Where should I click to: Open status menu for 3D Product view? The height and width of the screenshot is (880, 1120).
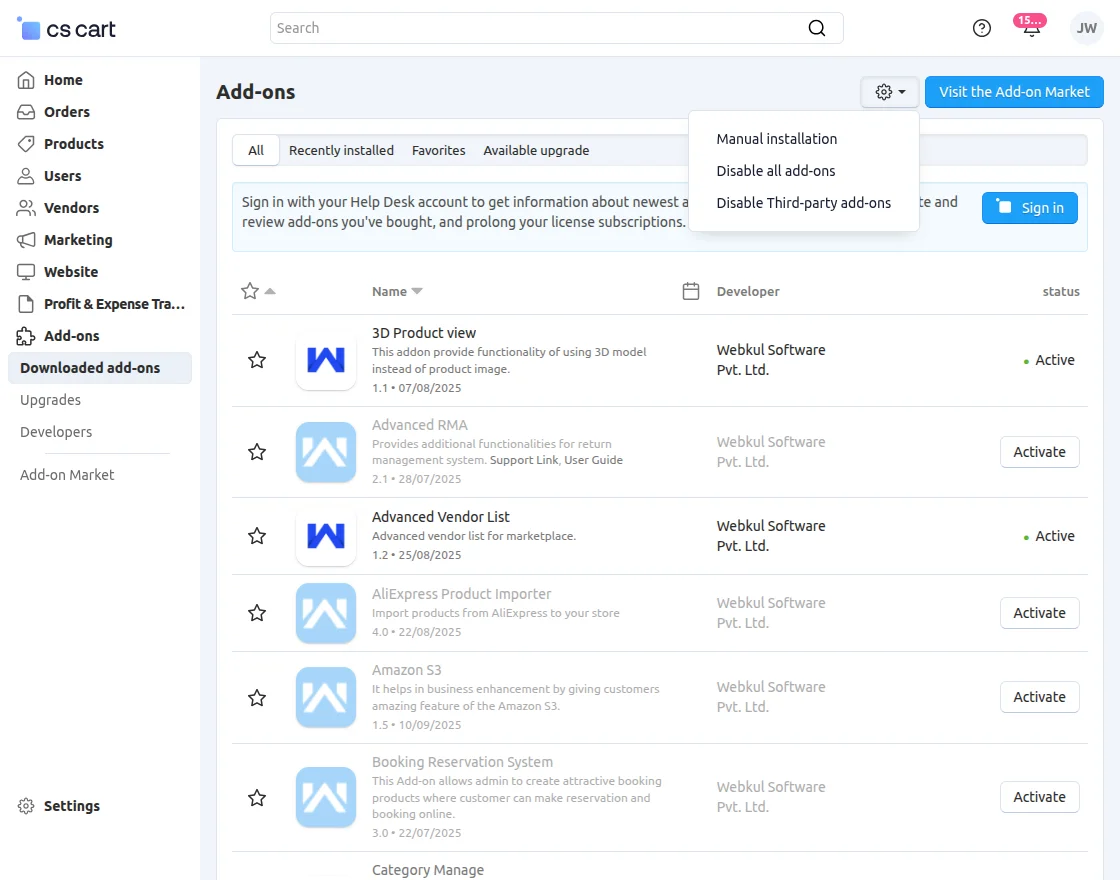pos(1048,360)
